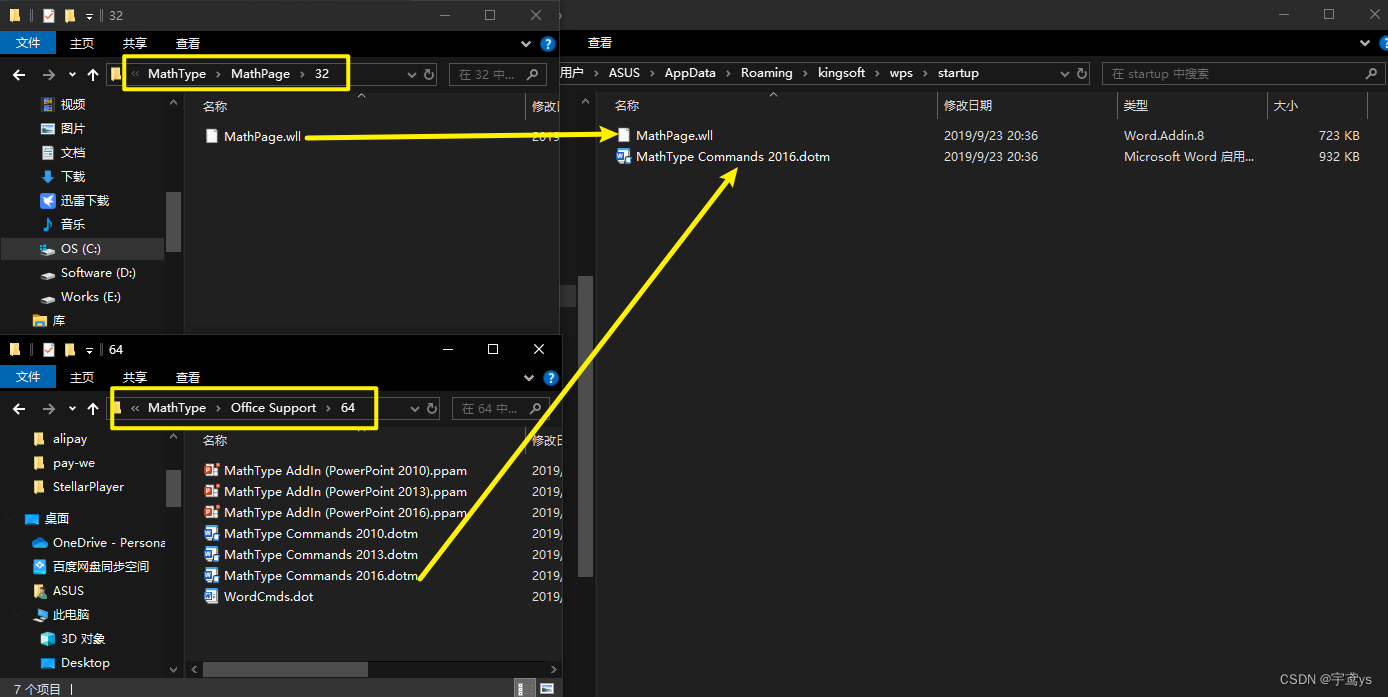Select MathType Commands 2016.dotm in startup window
1388x697 pixels.
tap(733, 157)
